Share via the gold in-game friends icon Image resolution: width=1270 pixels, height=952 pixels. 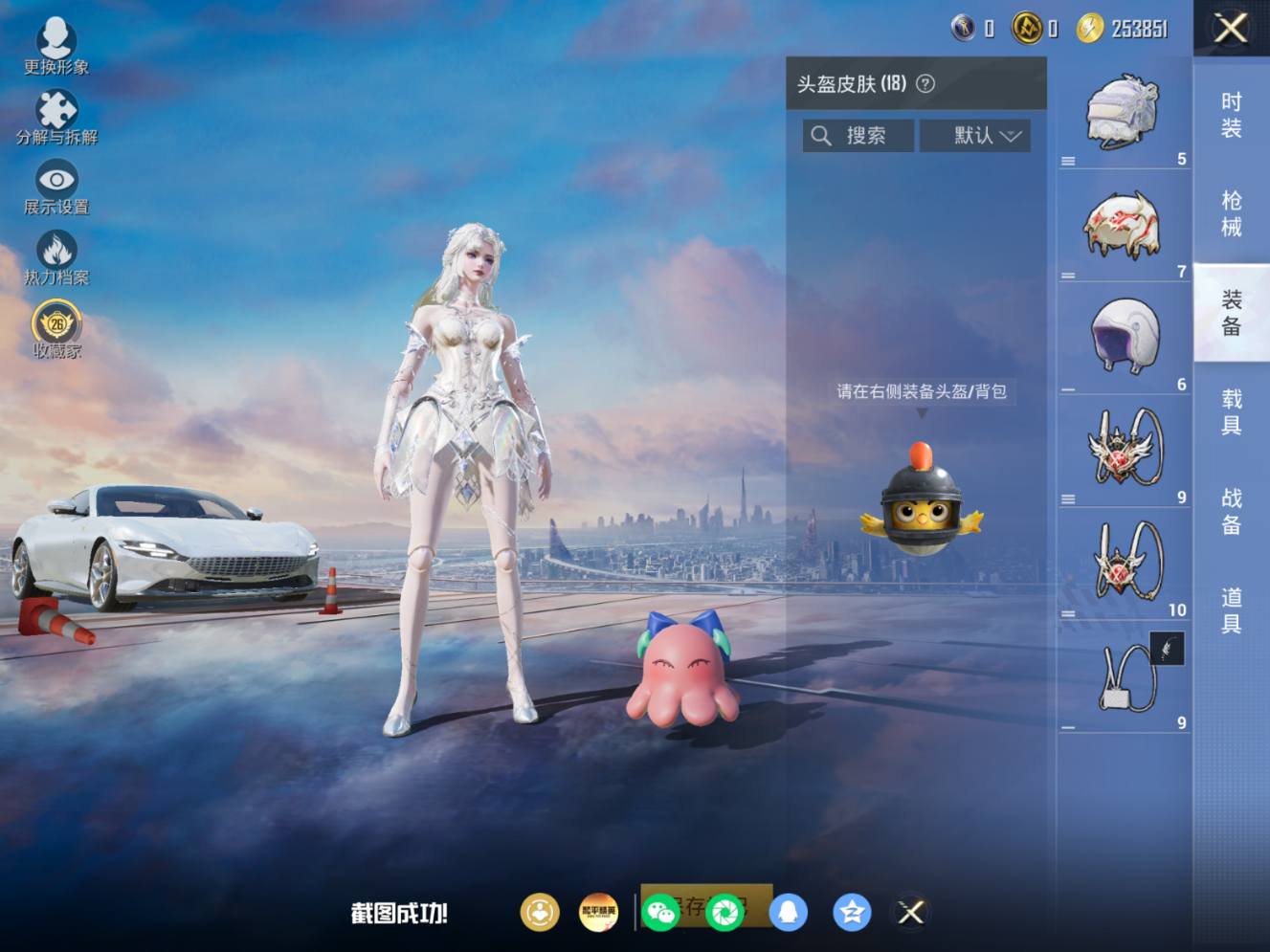point(540,912)
